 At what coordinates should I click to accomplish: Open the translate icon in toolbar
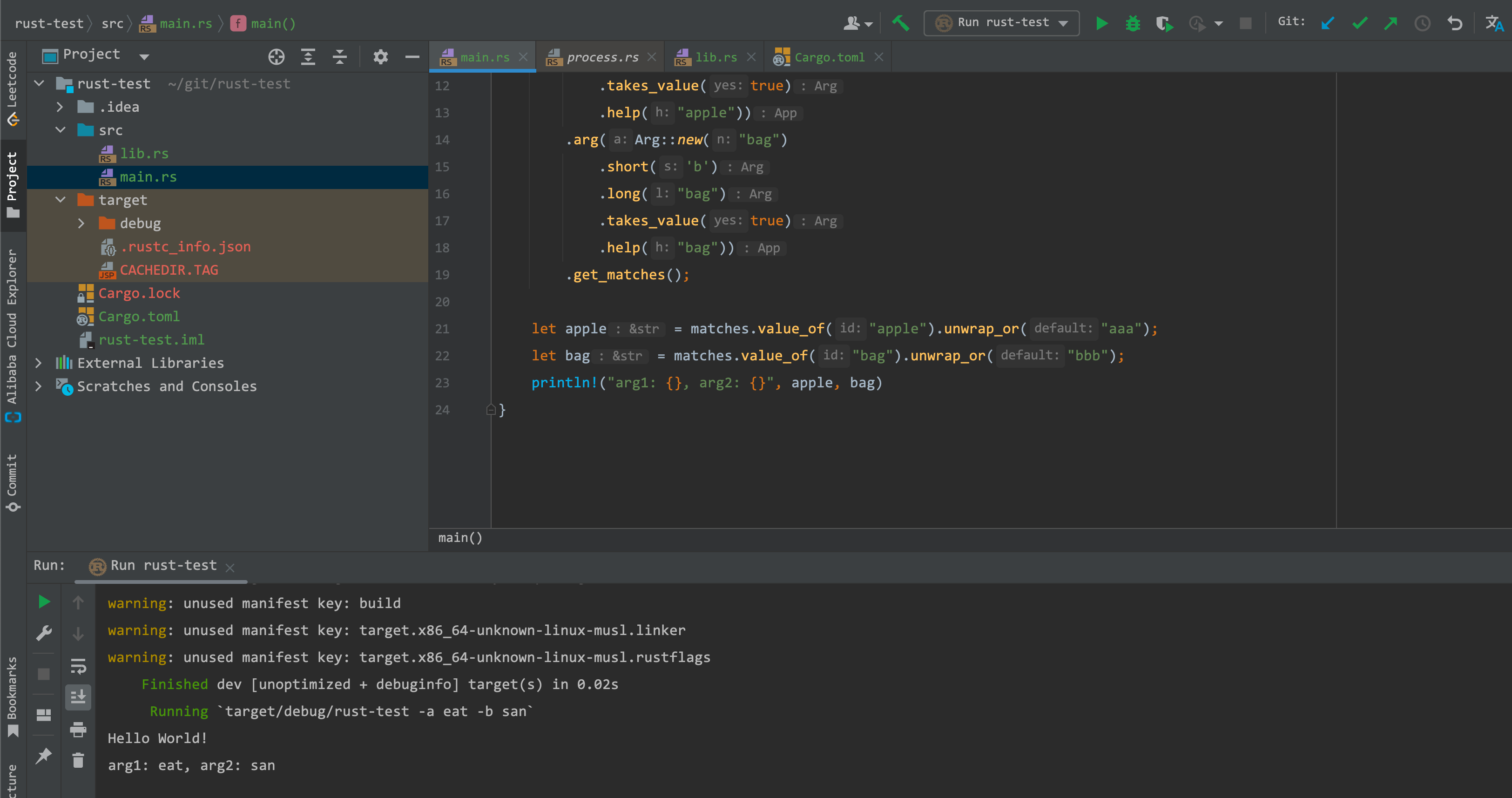click(1494, 23)
